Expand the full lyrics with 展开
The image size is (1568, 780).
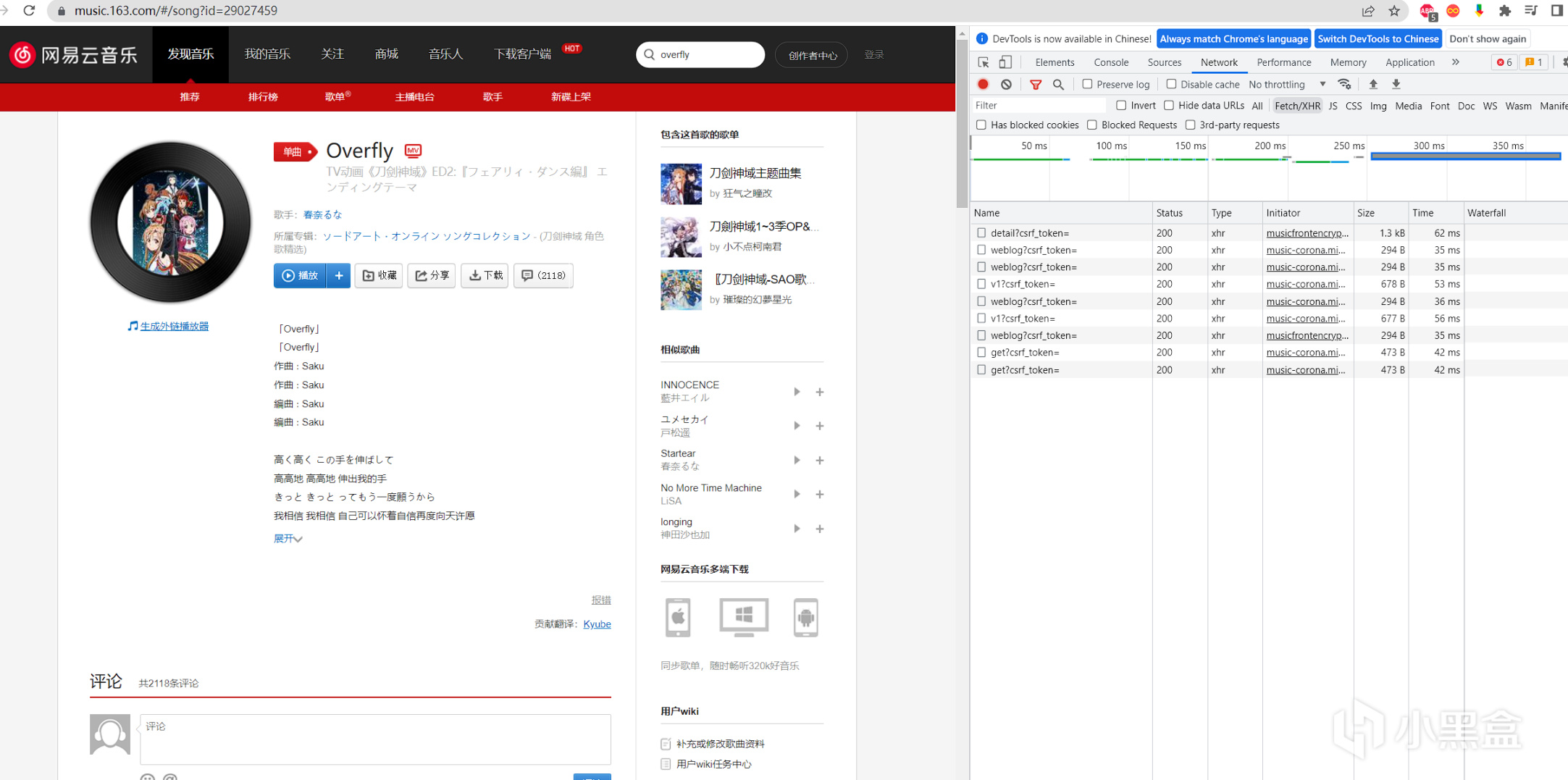click(x=288, y=539)
